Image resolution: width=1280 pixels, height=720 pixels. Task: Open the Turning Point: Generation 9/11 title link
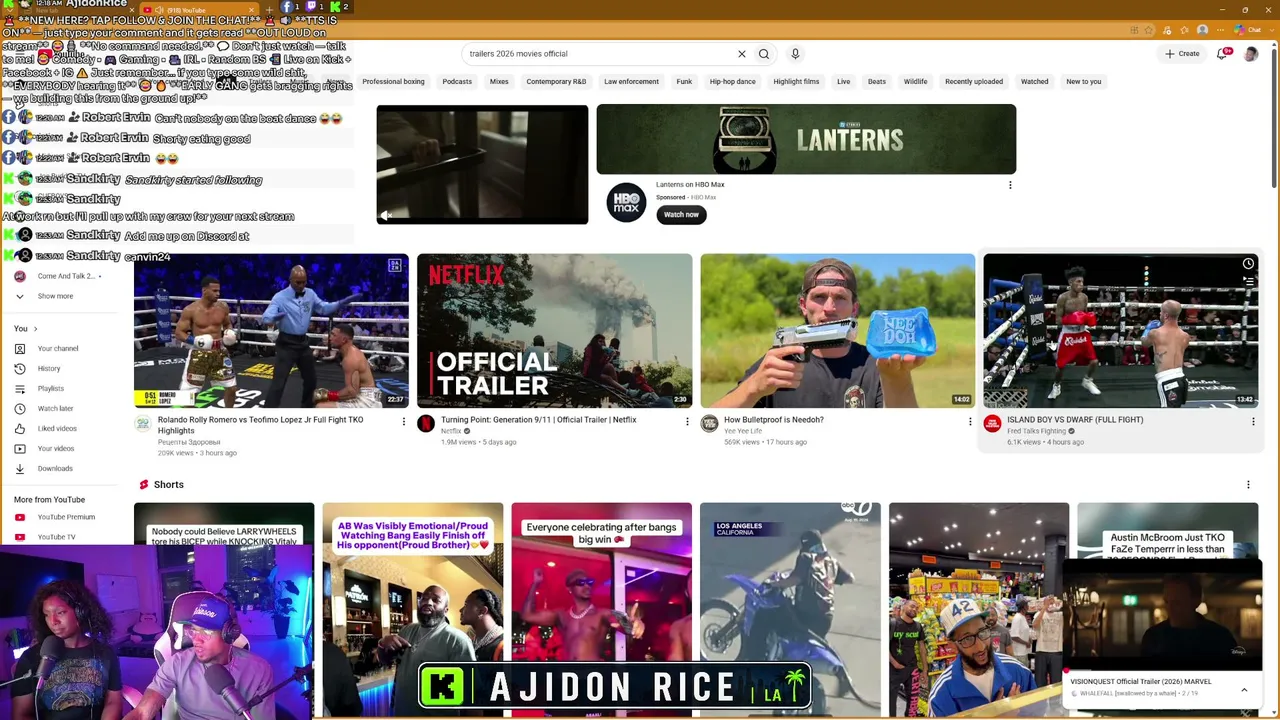(x=538, y=420)
